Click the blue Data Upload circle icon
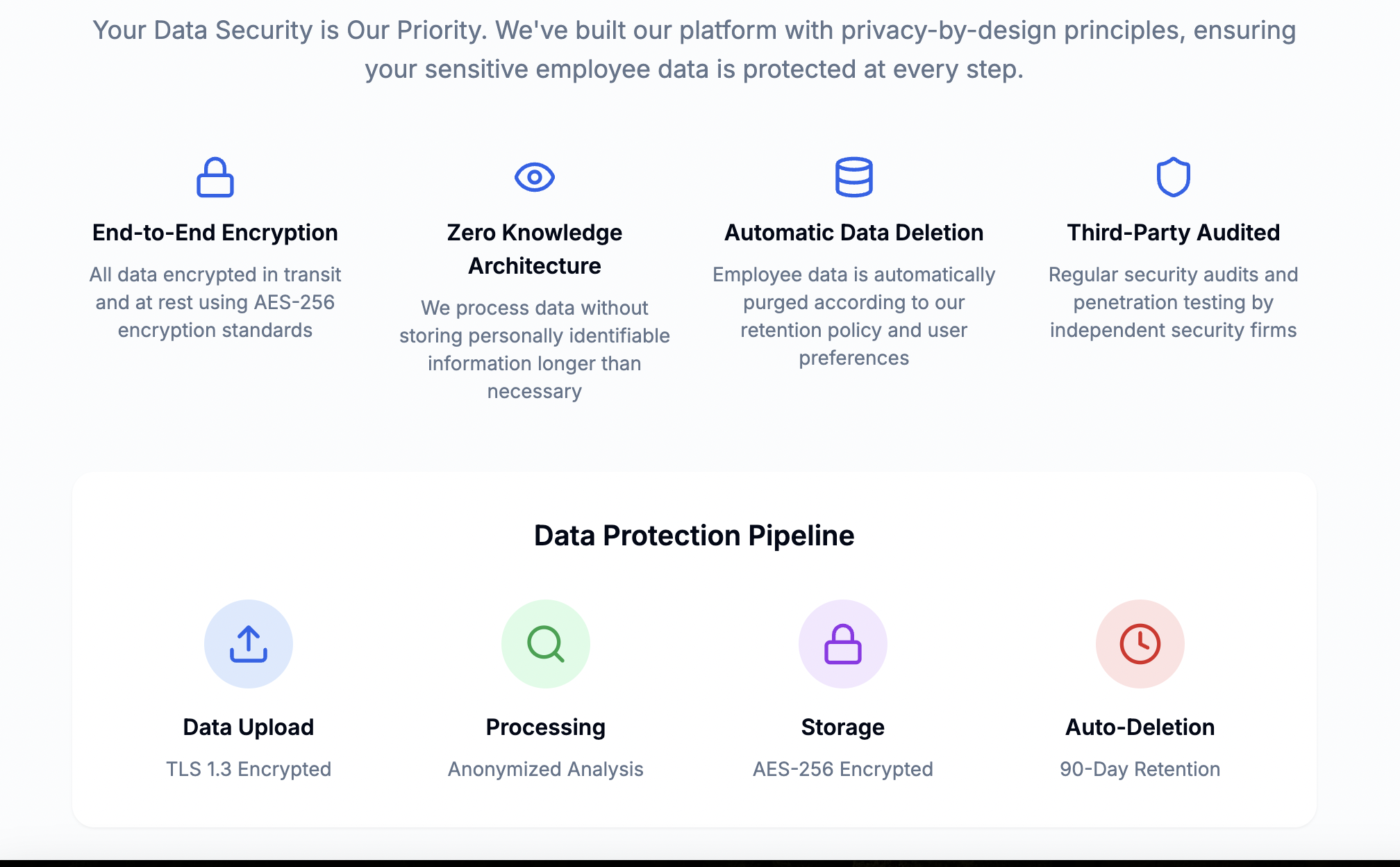Image resolution: width=1400 pixels, height=867 pixels. (249, 644)
